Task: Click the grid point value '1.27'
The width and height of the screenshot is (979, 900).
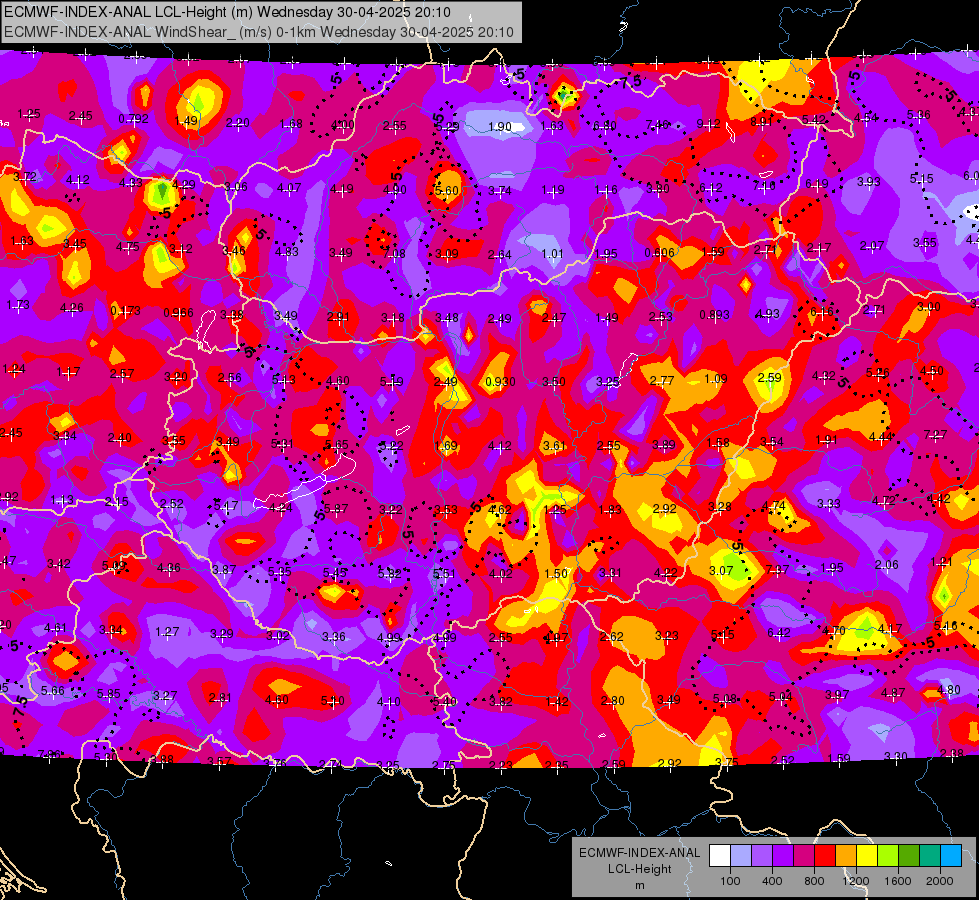Action: [167, 632]
